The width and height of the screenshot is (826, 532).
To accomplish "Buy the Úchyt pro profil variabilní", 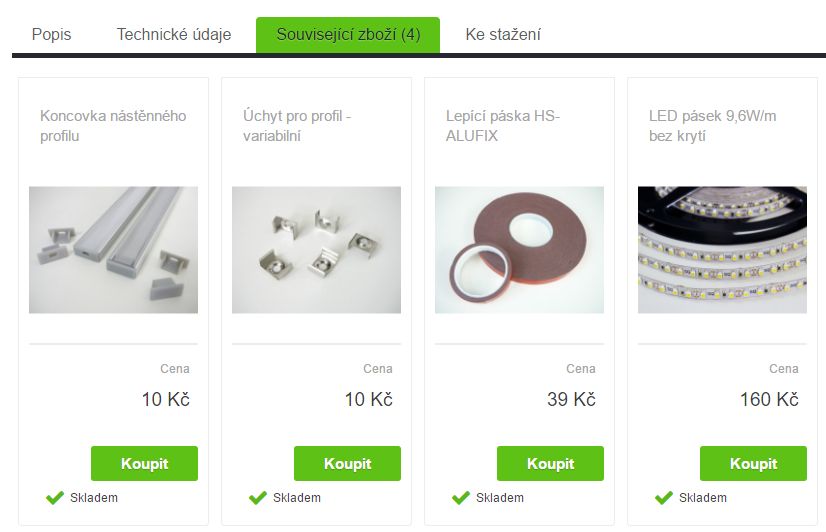I will pos(347,463).
